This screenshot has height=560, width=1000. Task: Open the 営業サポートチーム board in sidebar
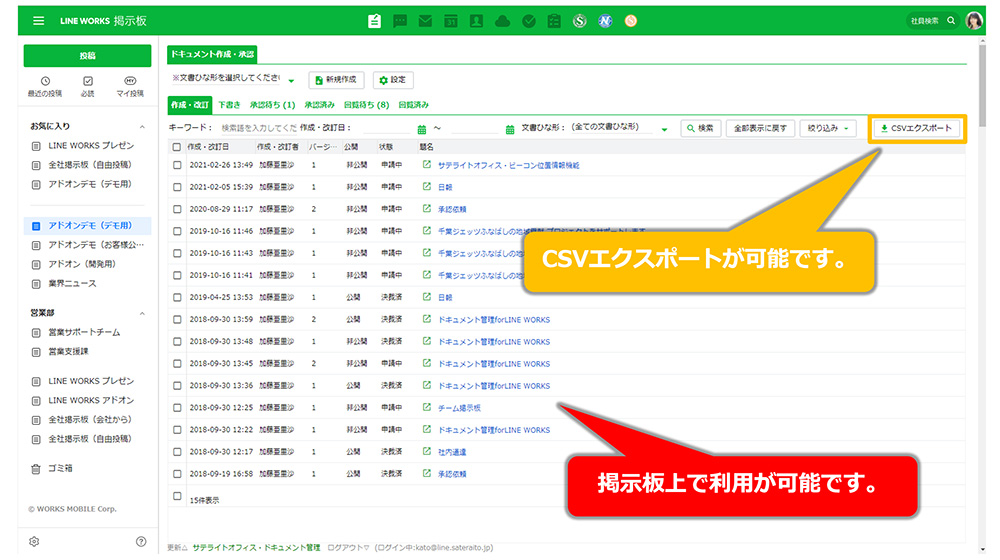84,332
